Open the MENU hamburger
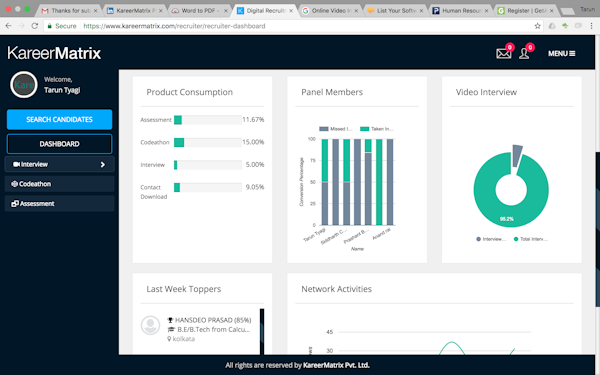This screenshot has width=600, height=375. 561,54
